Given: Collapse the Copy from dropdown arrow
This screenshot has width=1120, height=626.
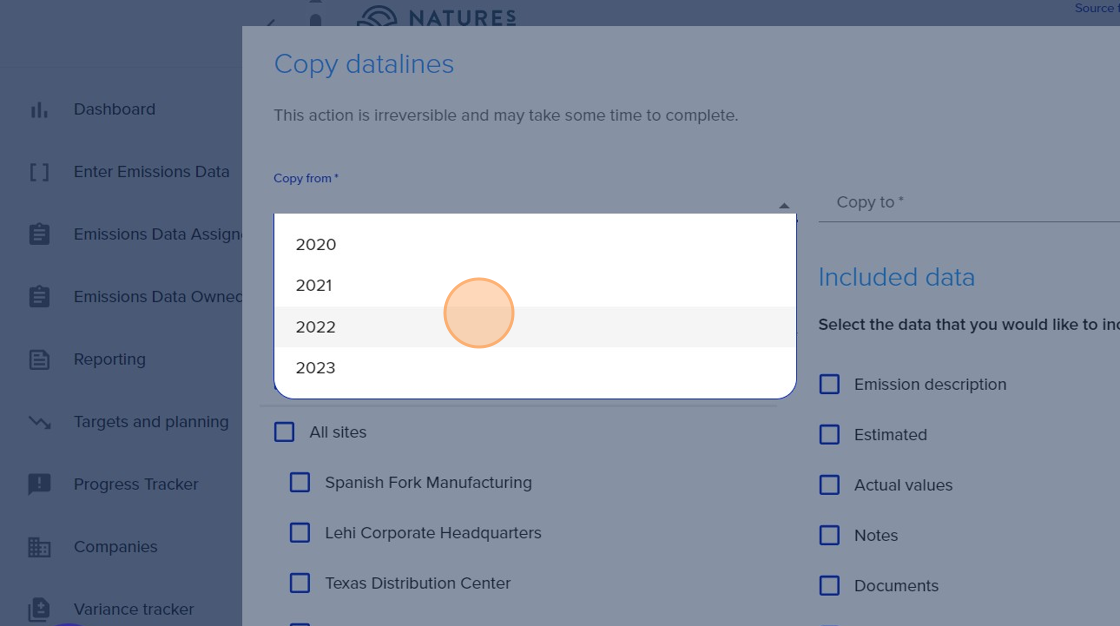Looking at the screenshot, I should click(x=784, y=205).
